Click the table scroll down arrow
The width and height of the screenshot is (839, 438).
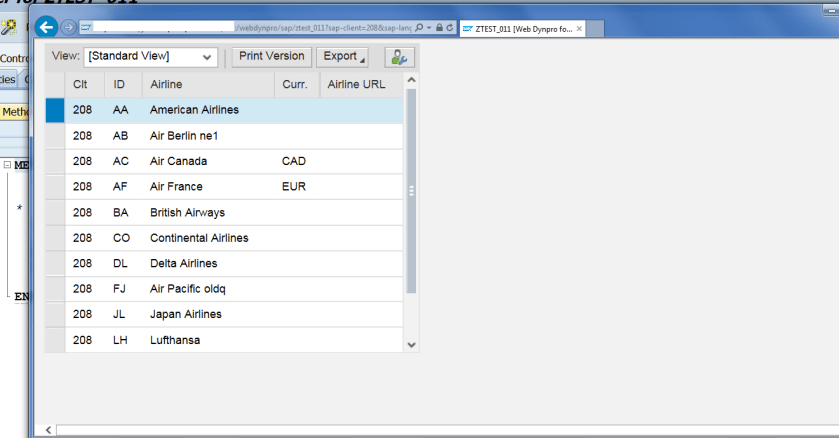(411, 345)
